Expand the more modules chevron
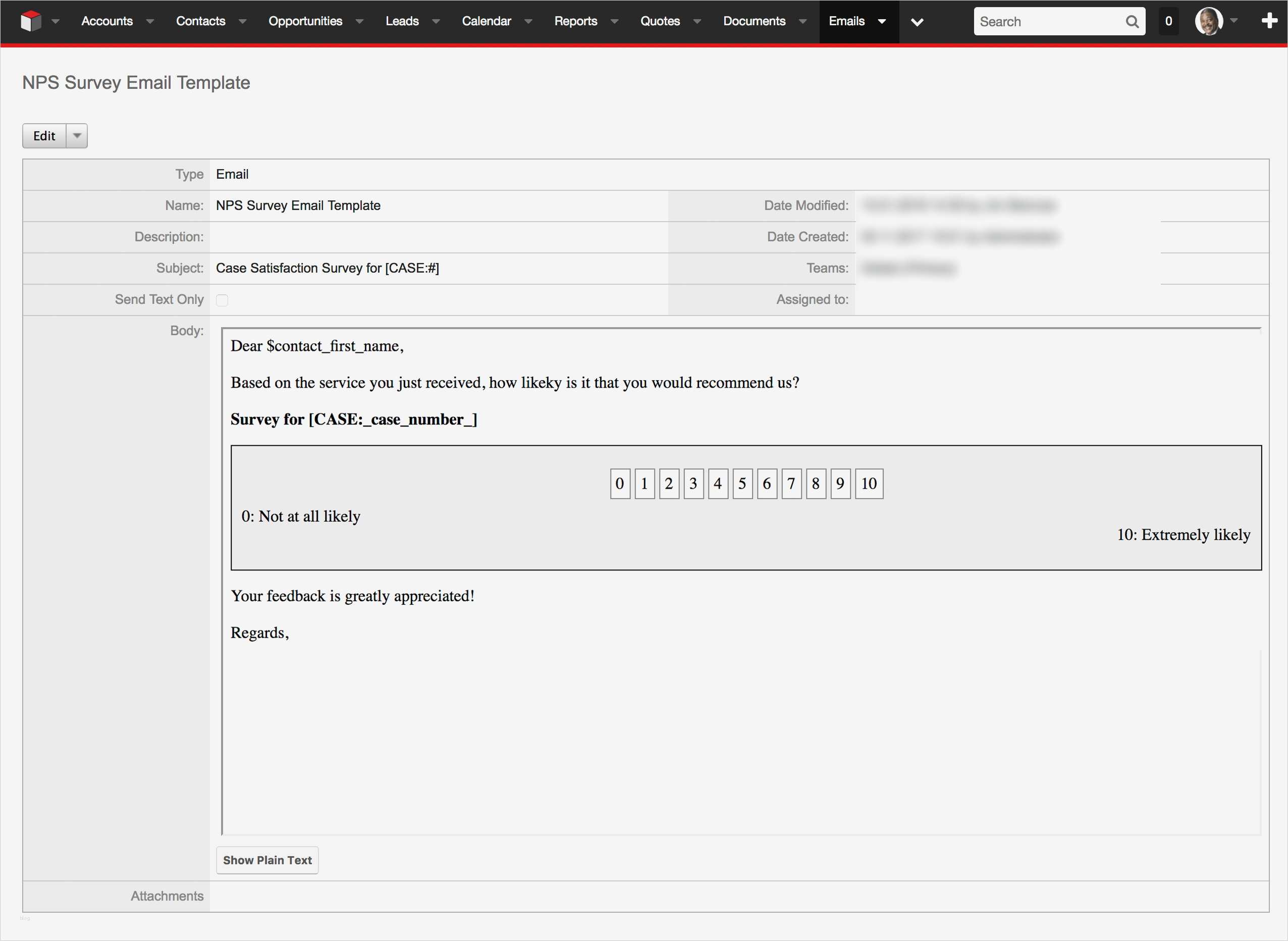This screenshot has width=1288, height=941. tap(917, 22)
